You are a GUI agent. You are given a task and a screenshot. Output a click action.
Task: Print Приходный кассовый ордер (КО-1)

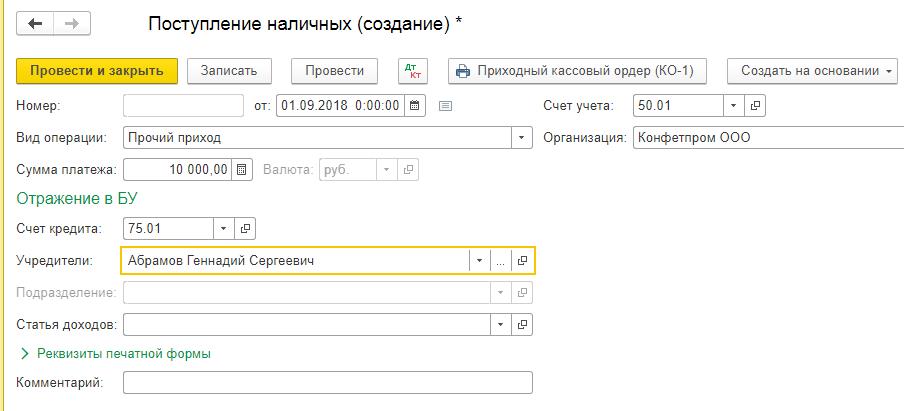578,71
